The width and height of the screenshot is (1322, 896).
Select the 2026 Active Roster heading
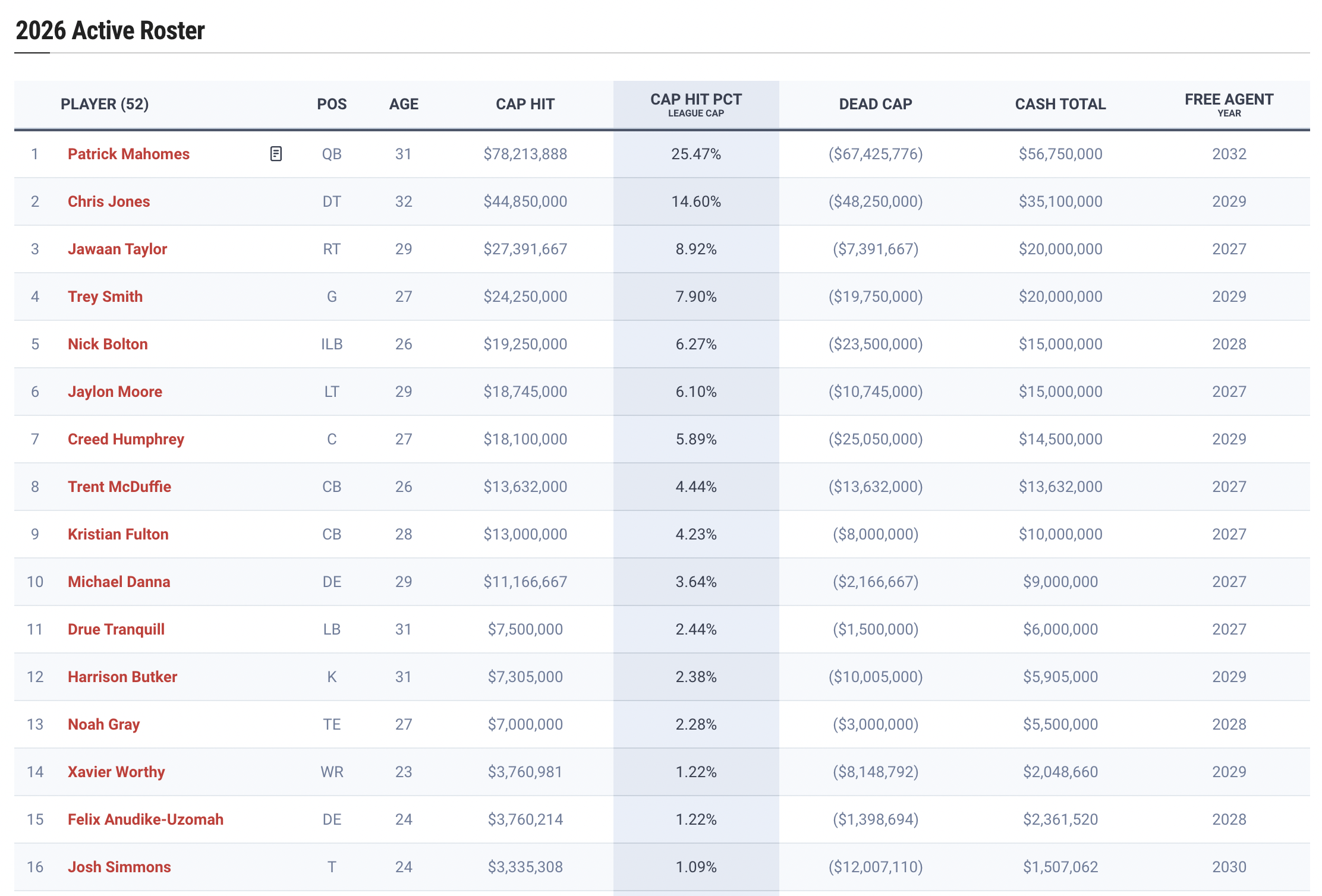[110, 30]
